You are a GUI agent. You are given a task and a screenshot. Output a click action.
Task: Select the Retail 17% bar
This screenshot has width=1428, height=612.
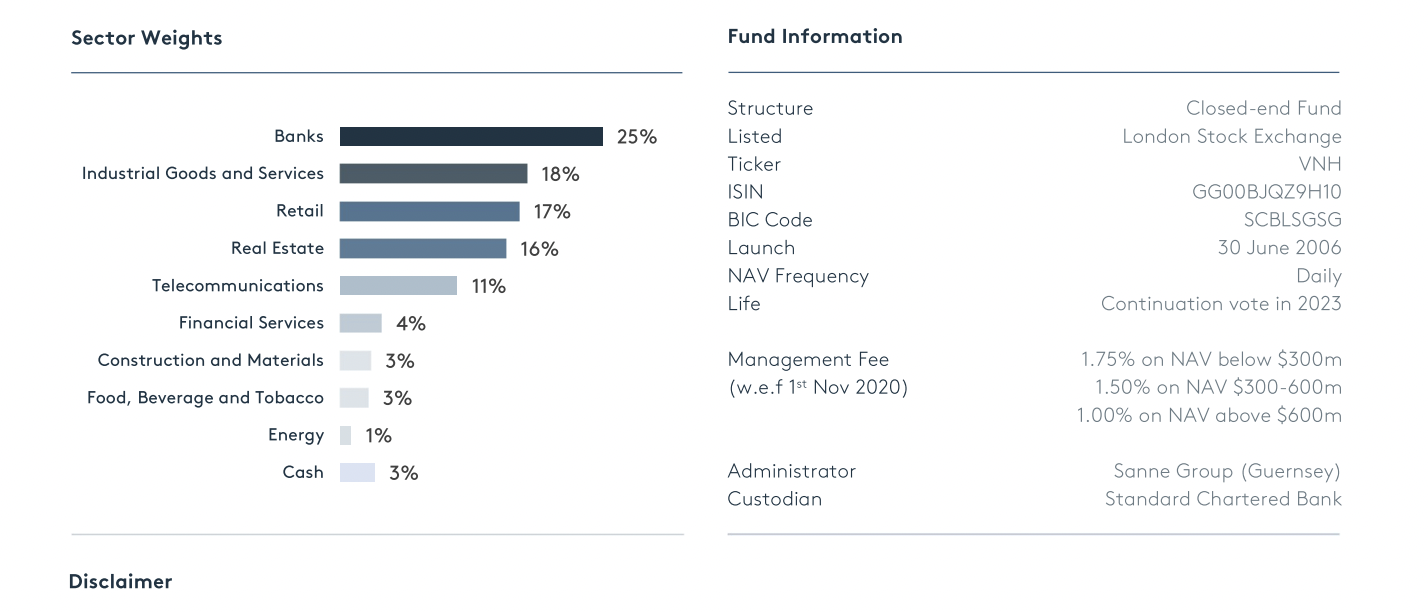(429, 212)
